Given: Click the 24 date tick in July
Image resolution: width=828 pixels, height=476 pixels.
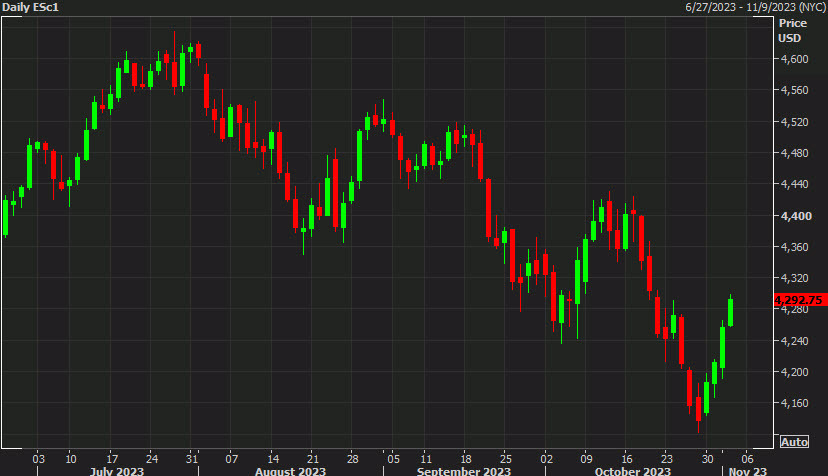Looking at the screenshot, I should click(152, 459).
